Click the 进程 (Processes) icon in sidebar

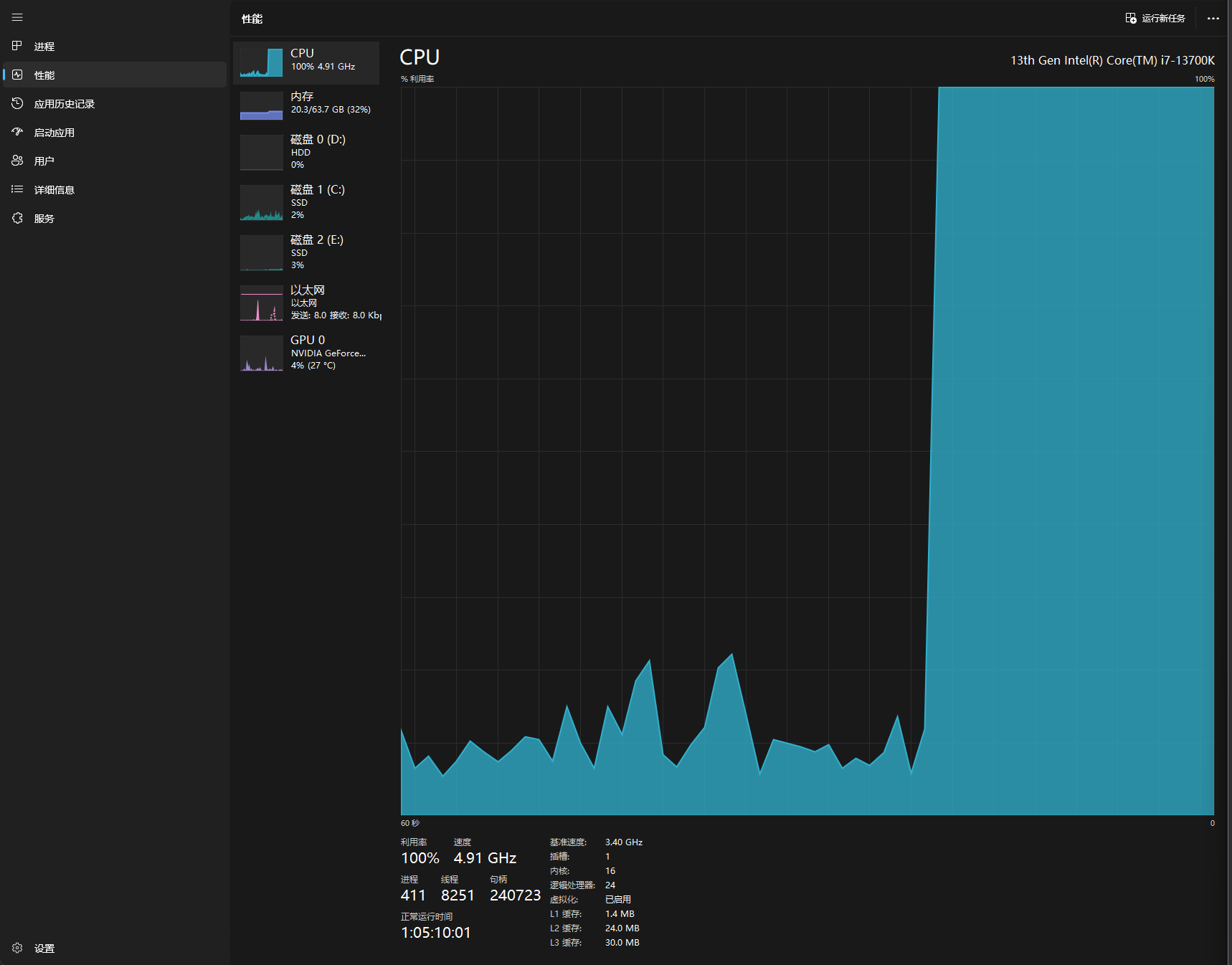17,46
